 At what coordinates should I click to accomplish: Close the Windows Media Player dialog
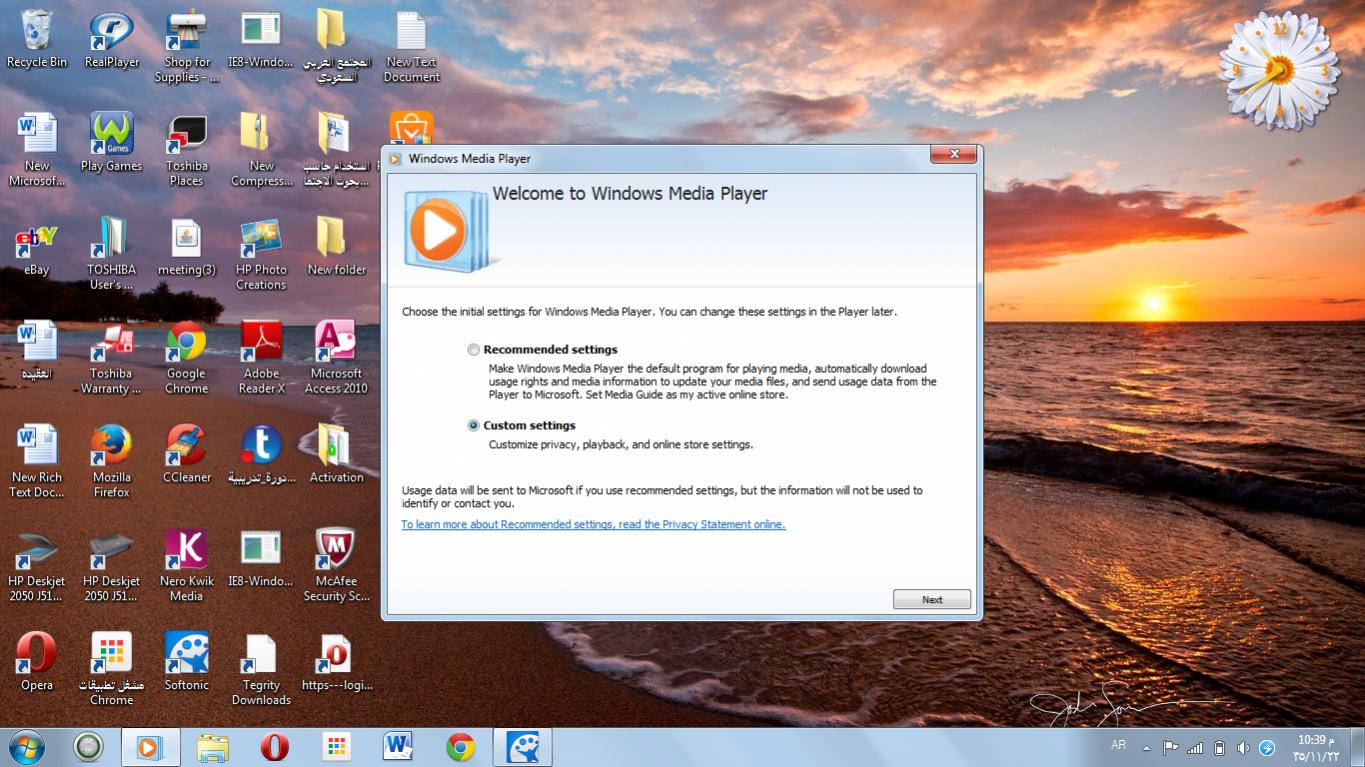click(x=953, y=154)
